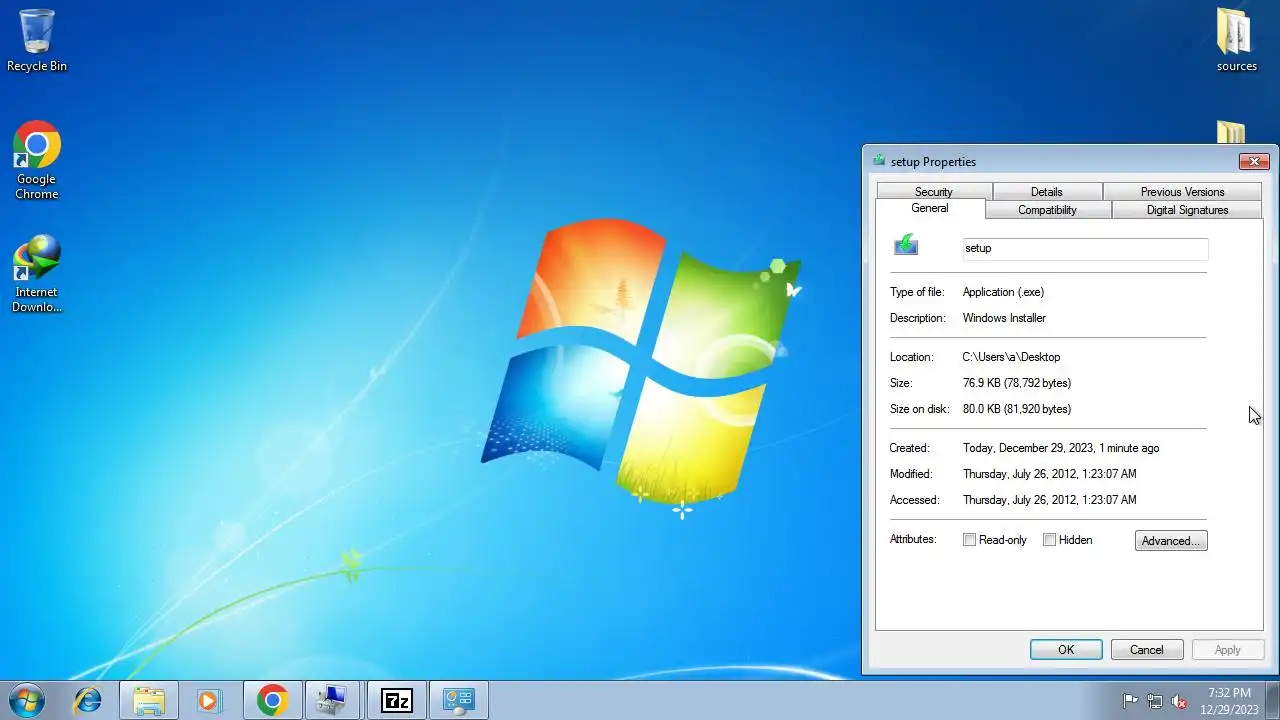Click the file name field containing setup
This screenshot has height=720, width=1280.
click(1085, 248)
